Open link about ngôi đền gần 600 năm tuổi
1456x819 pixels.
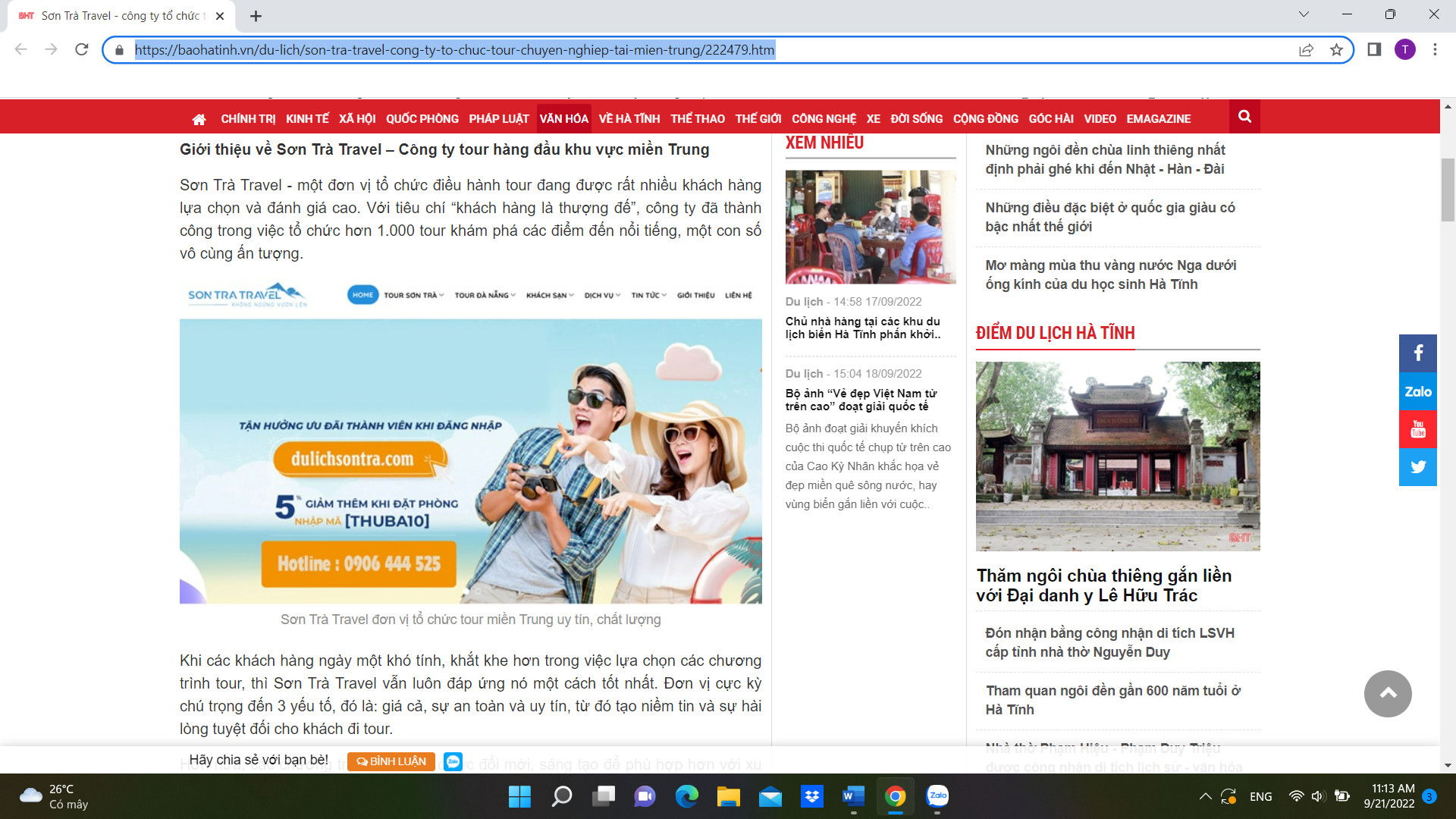tap(1112, 700)
